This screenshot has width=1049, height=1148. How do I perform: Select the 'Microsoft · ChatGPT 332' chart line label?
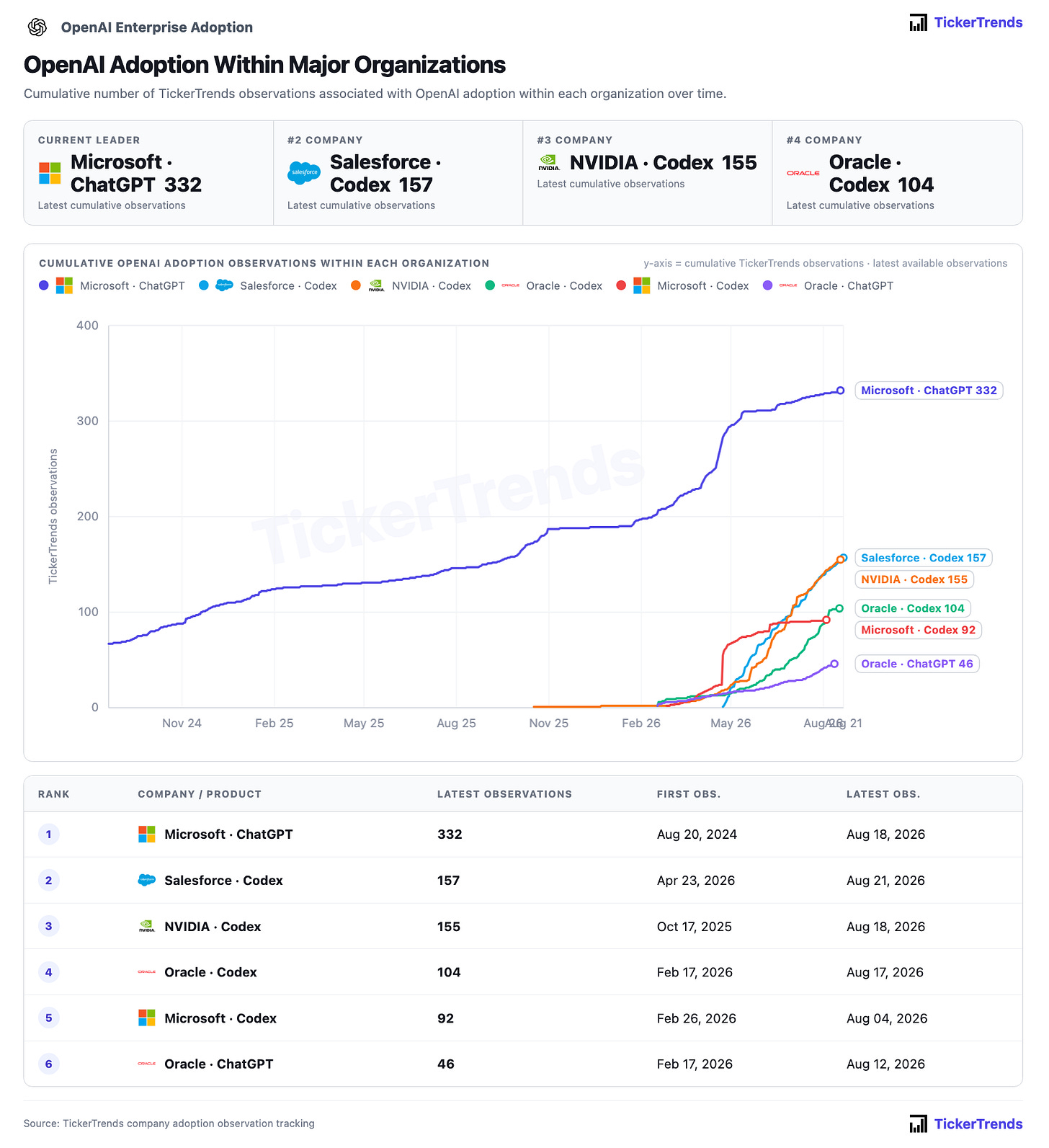click(929, 391)
